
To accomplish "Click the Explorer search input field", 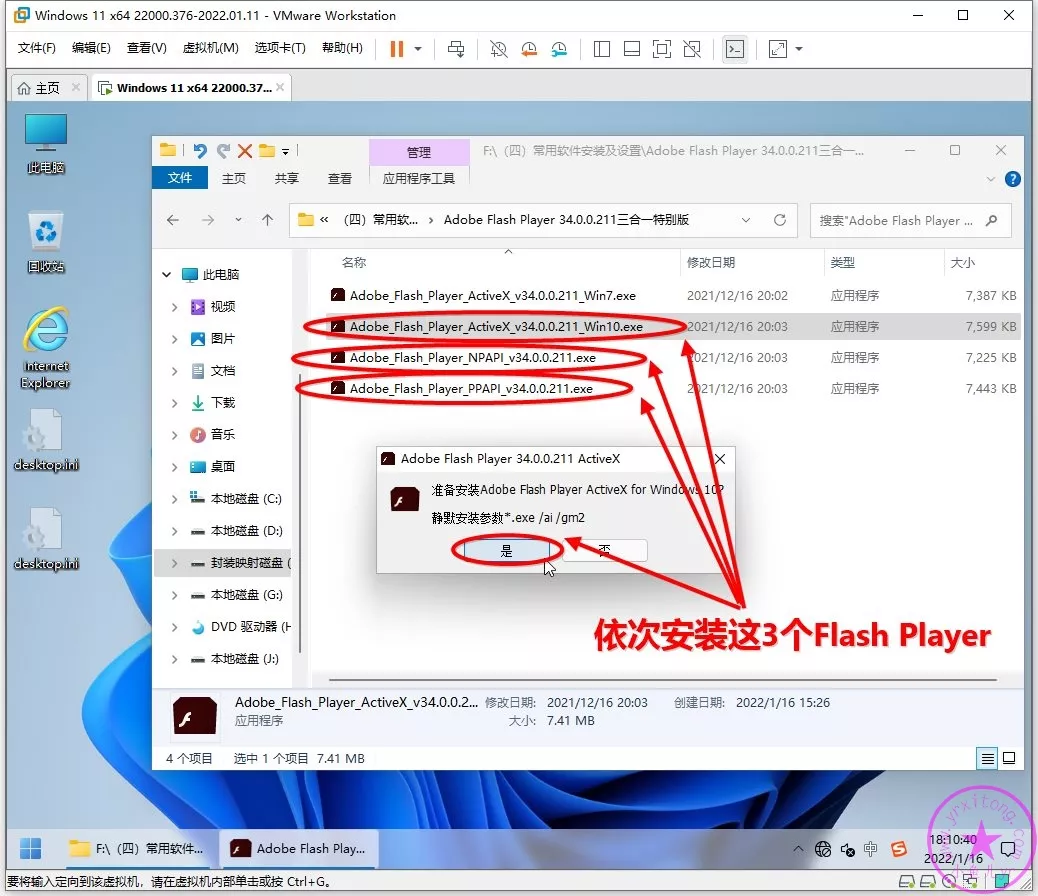I will pos(898,221).
